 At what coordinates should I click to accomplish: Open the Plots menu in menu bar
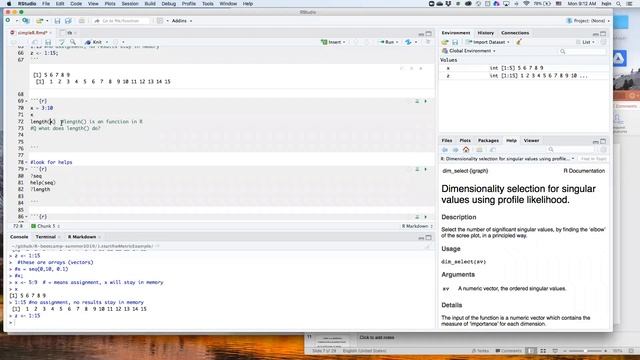[110, 4]
